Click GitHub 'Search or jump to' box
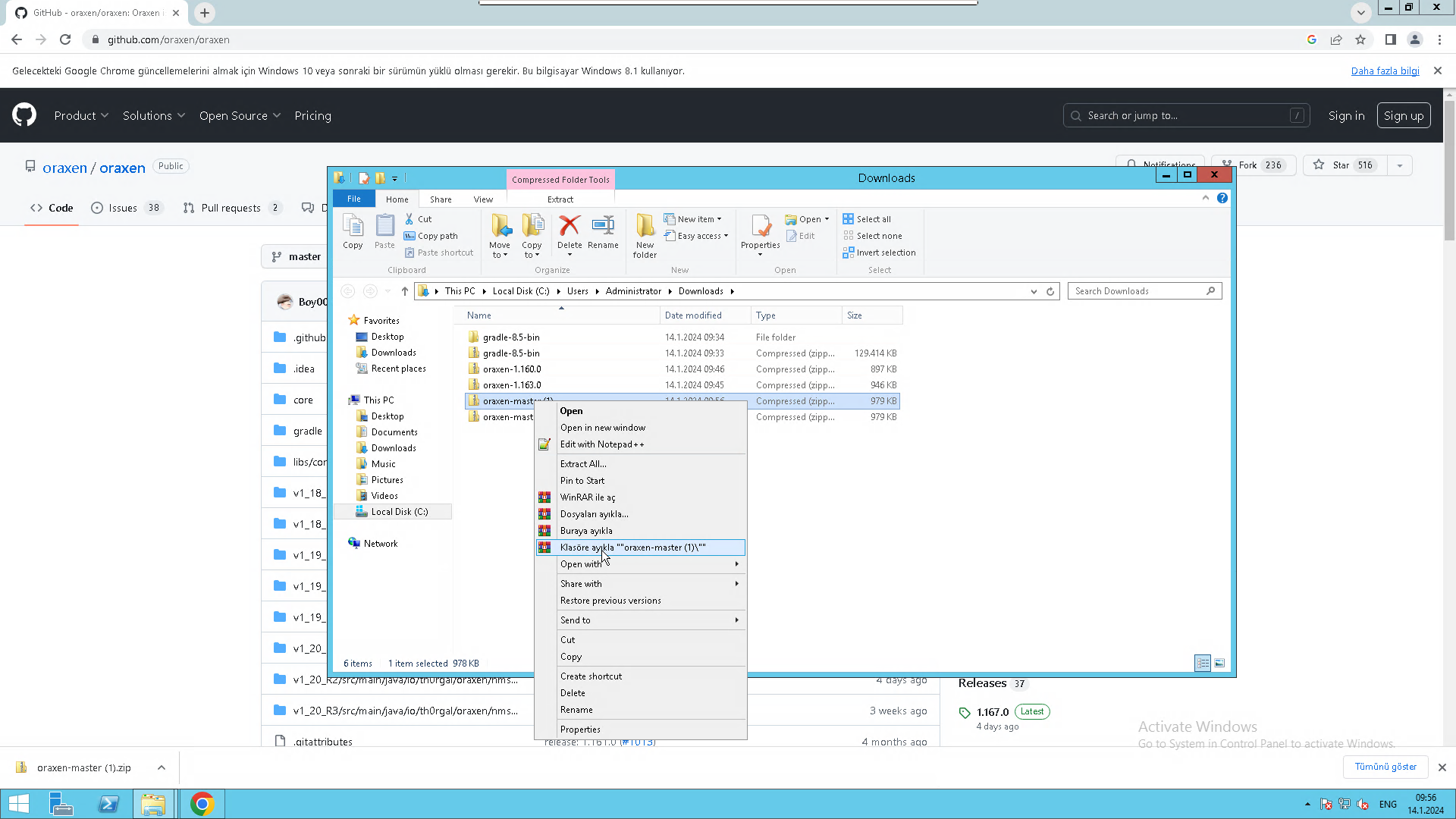 1186,115
